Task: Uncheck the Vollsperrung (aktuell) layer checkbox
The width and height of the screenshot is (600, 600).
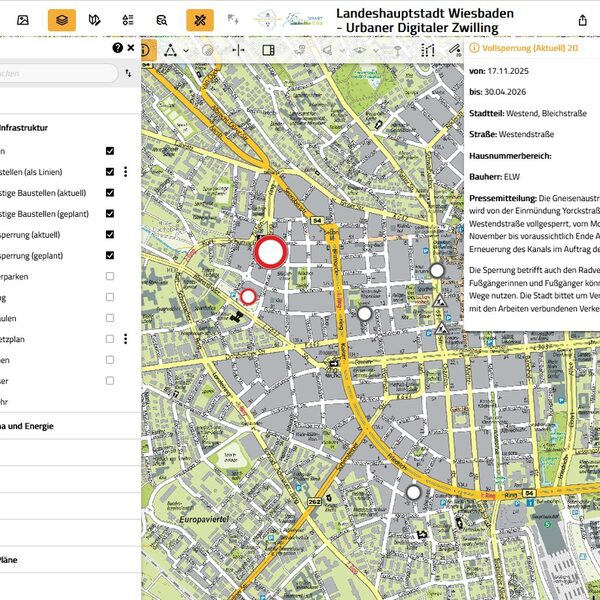Action: pyautogui.click(x=110, y=234)
